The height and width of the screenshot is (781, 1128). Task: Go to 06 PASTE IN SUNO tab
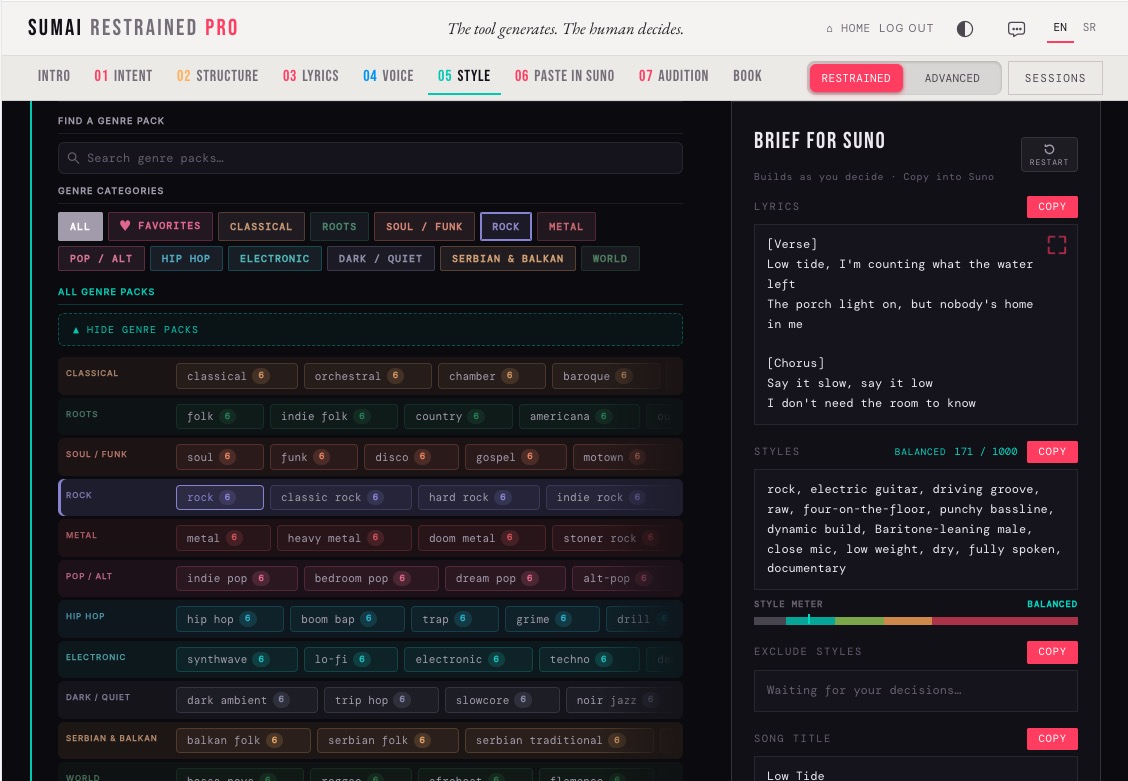pyautogui.click(x=565, y=76)
